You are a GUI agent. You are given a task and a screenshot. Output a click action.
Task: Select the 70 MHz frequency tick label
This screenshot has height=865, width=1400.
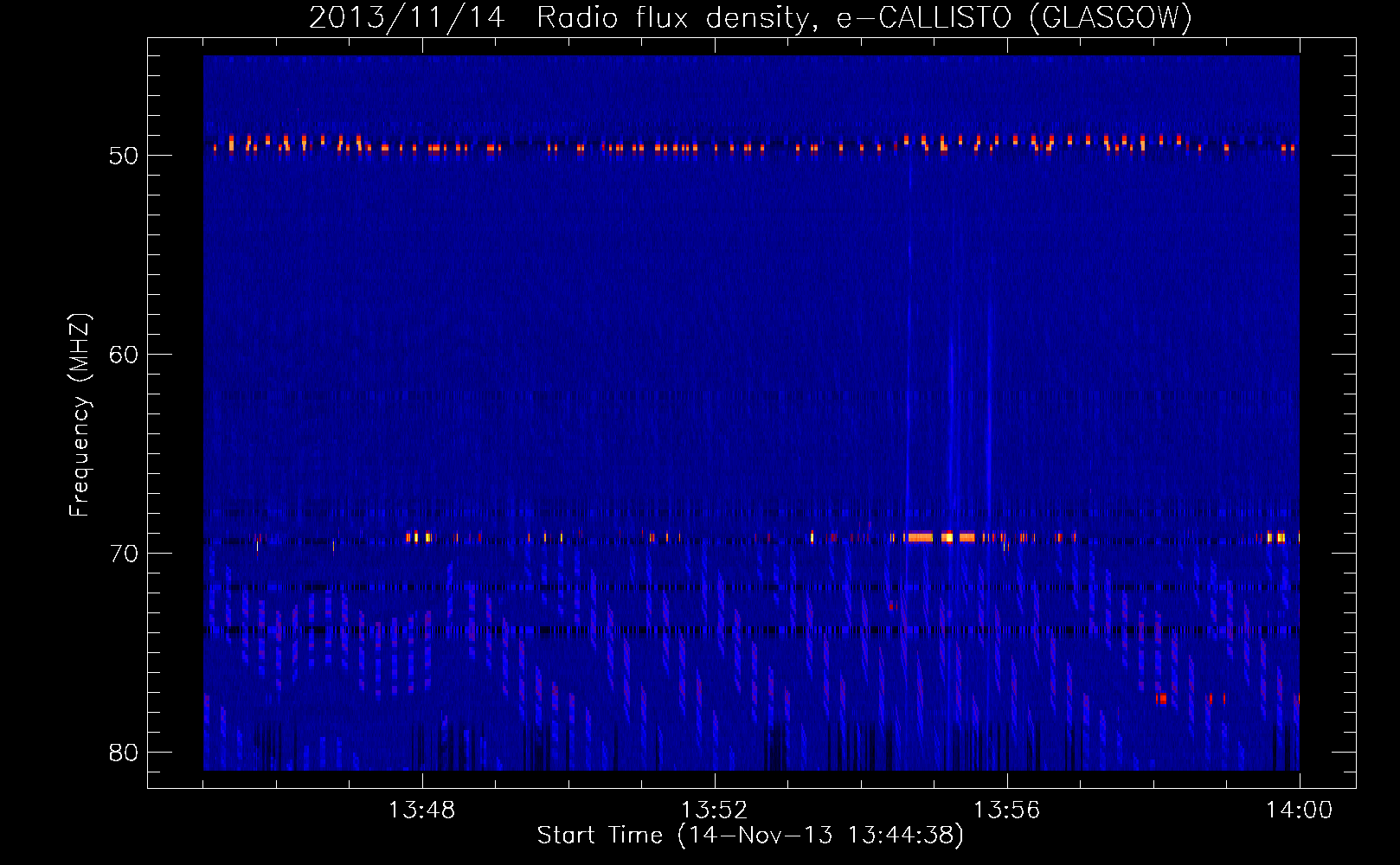(x=125, y=554)
